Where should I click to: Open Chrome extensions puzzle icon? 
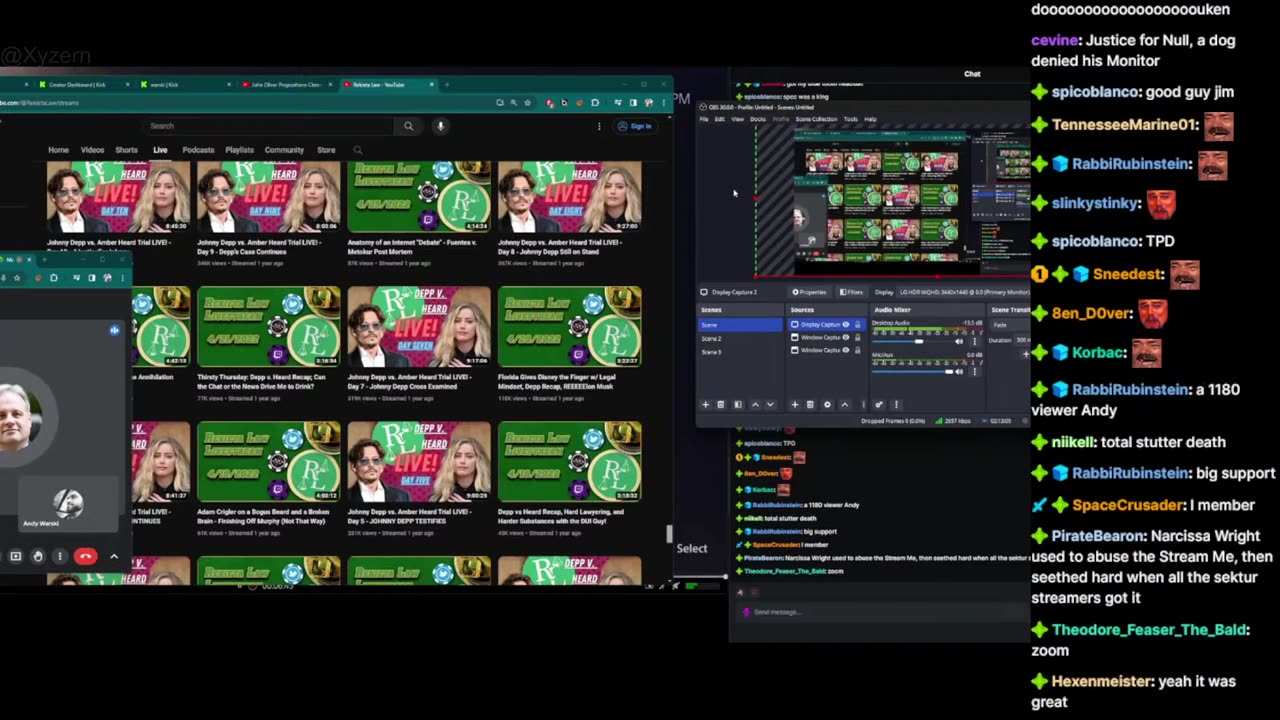coord(595,103)
